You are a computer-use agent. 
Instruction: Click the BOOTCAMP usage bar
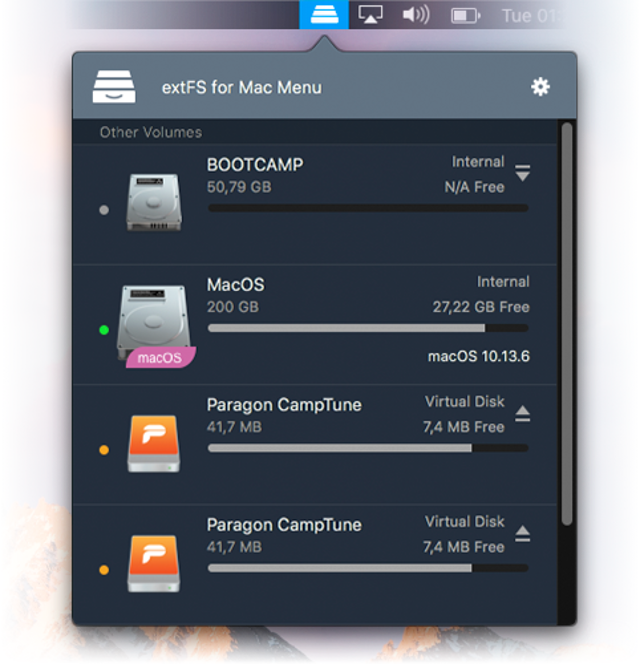pos(368,208)
